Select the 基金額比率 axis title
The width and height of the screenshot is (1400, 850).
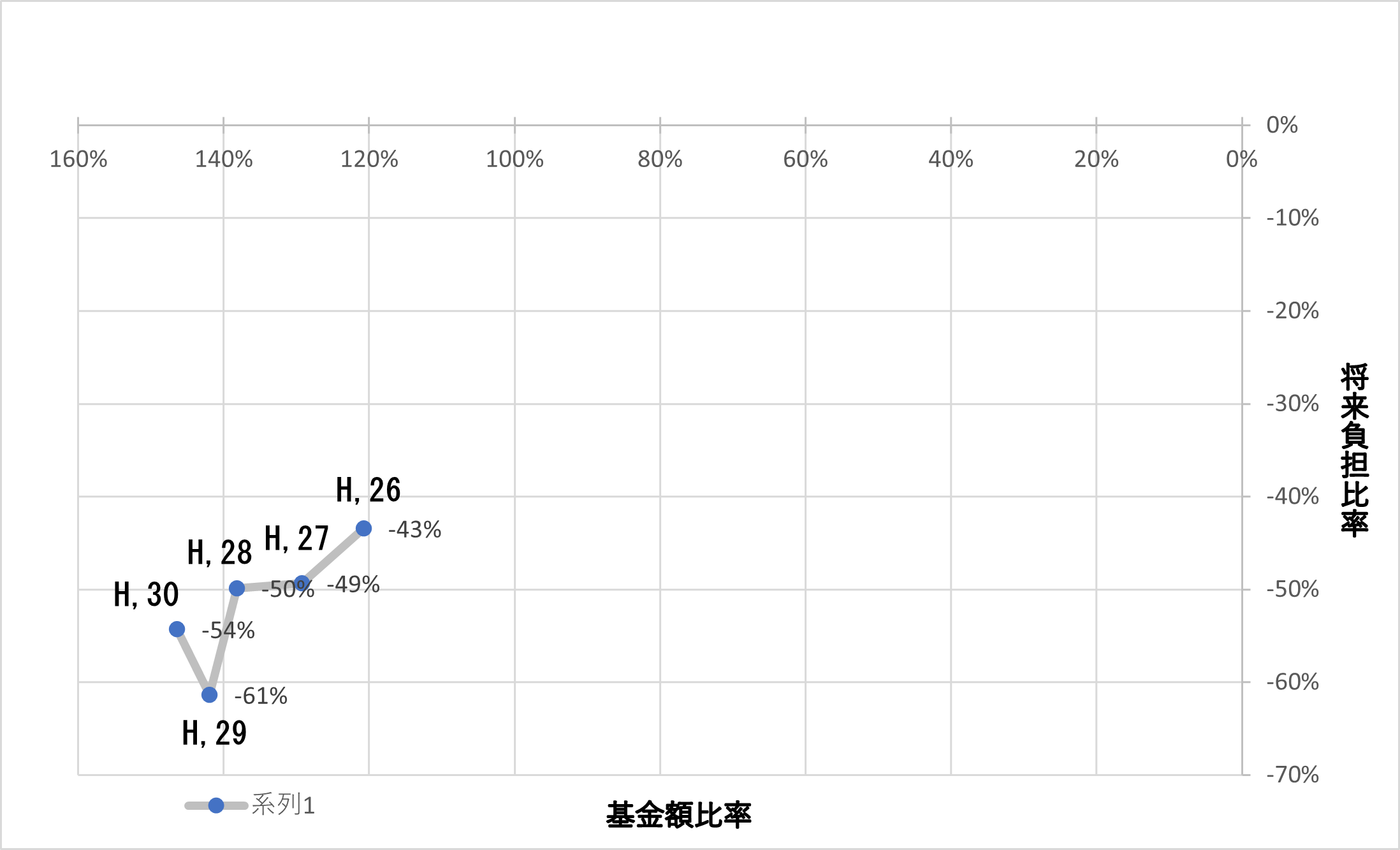coord(678,816)
